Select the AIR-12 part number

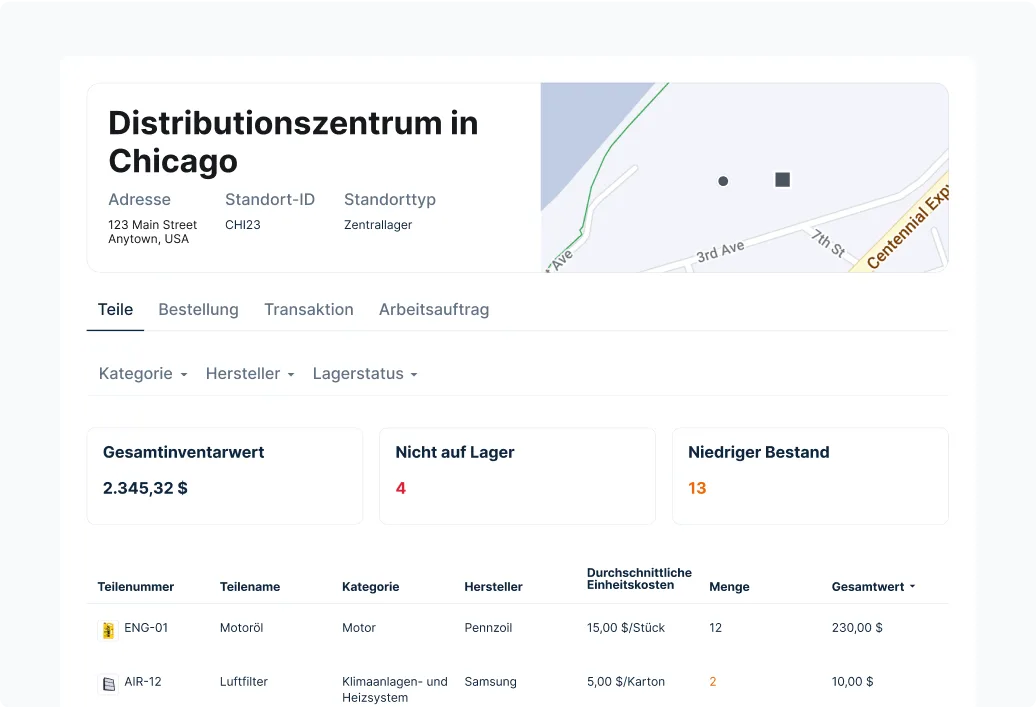pos(143,682)
